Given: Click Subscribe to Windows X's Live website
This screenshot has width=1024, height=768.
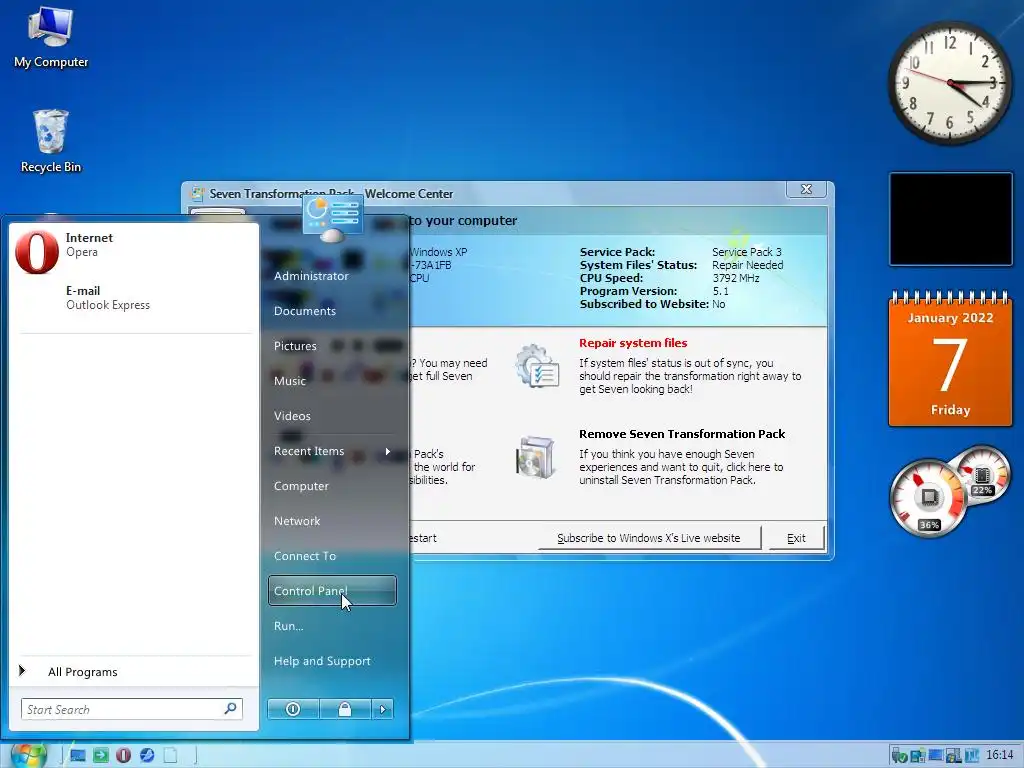Looking at the screenshot, I should pyautogui.click(x=648, y=538).
